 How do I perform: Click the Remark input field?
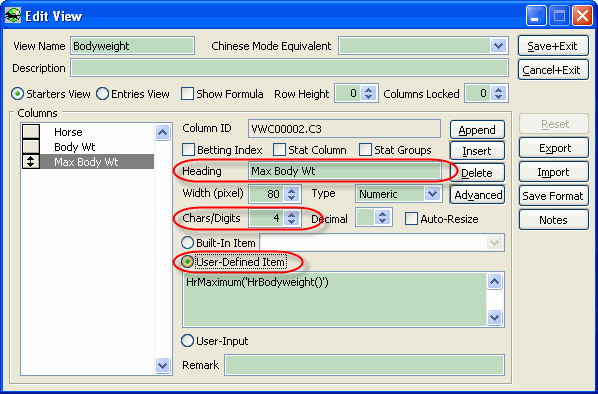(365, 365)
